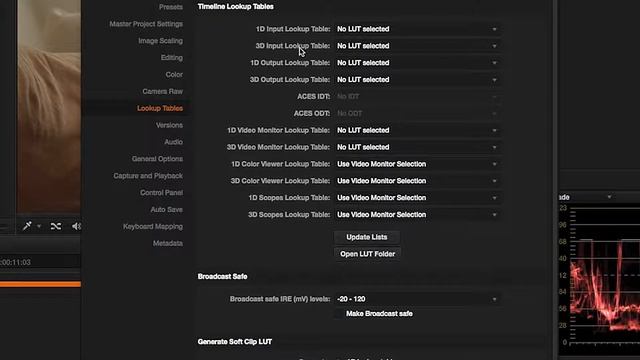Open 1D Video Monitor Lookup Table dropdown
Viewport: 640px width, 360px height.
[418, 130]
